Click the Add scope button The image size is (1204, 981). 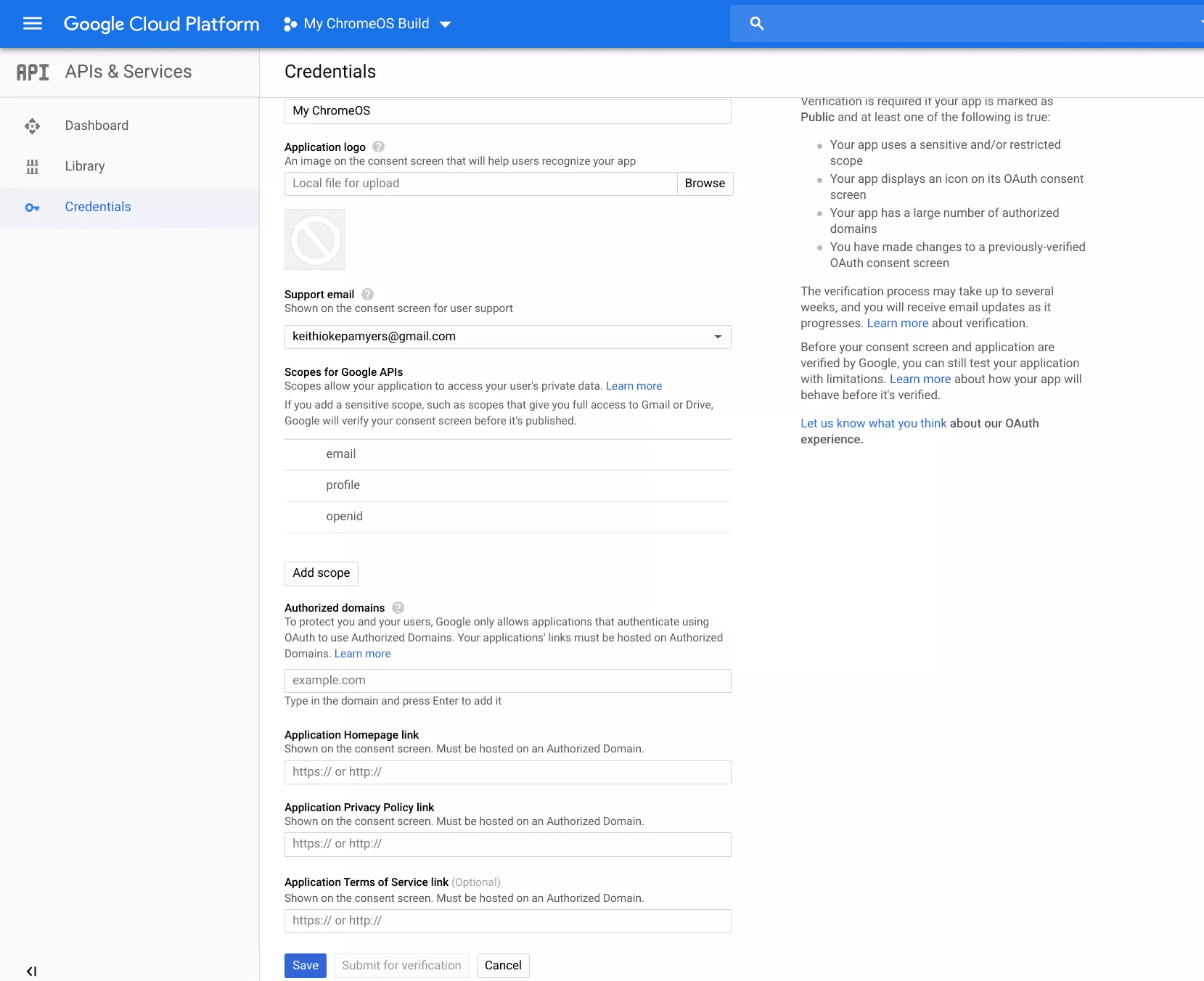click(321, 573)
